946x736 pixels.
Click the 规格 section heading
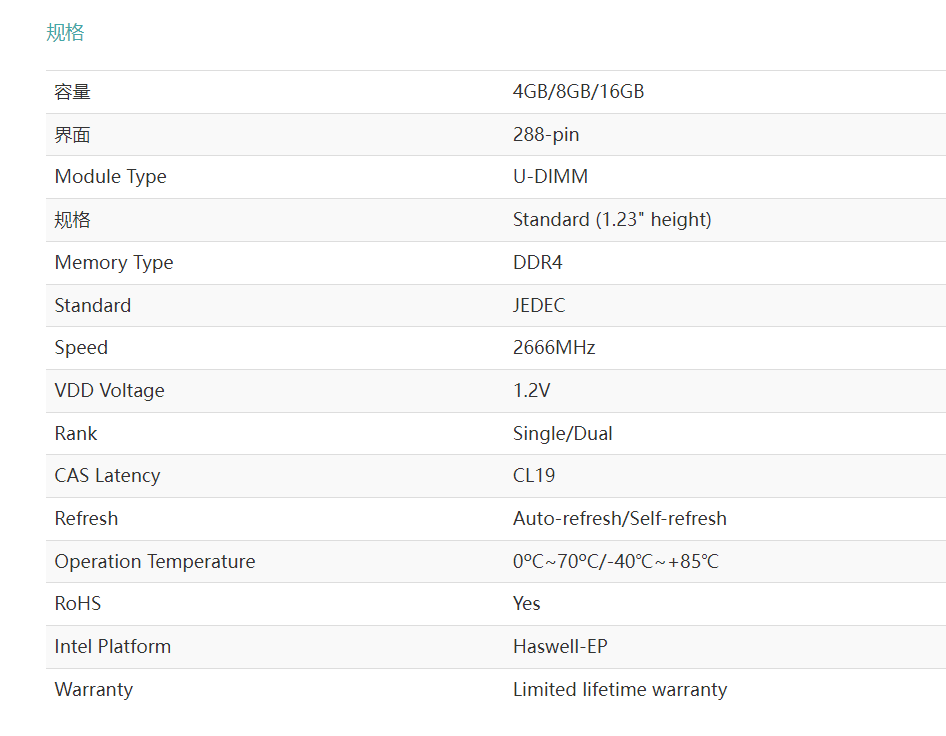click(x=65, y=33)
